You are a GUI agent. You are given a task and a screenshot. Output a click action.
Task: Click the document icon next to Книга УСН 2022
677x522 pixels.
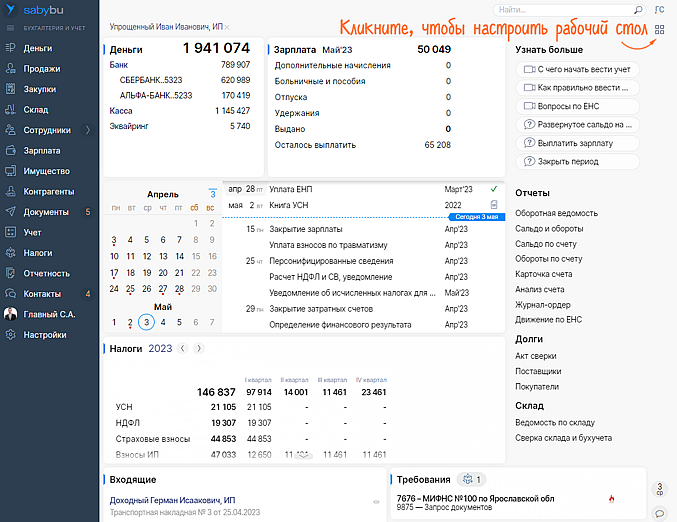point(493,205)
